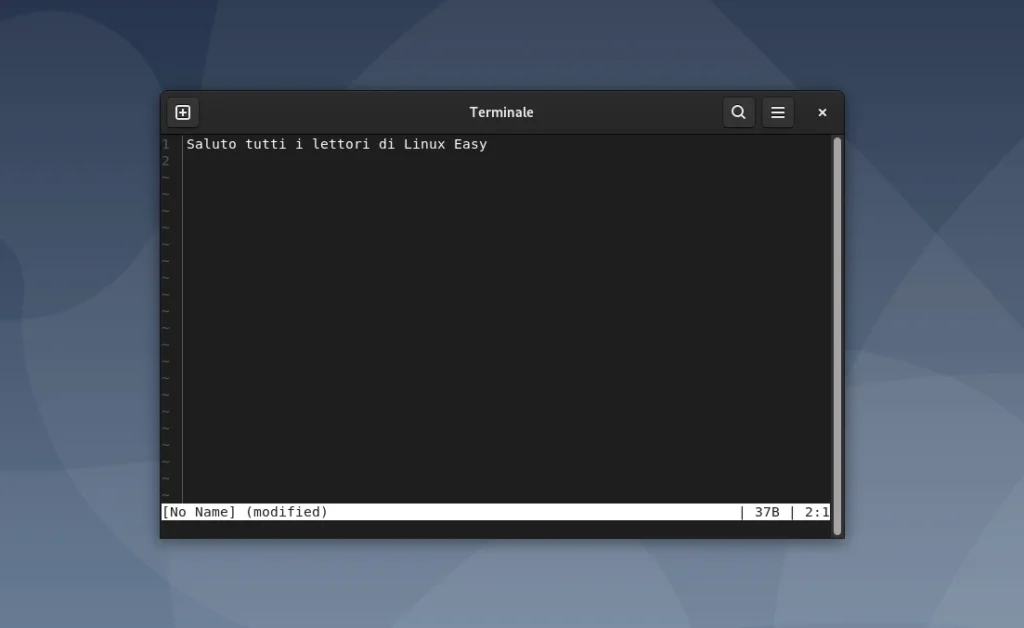Place cursor inside the vim editing area

click(500, 300)
